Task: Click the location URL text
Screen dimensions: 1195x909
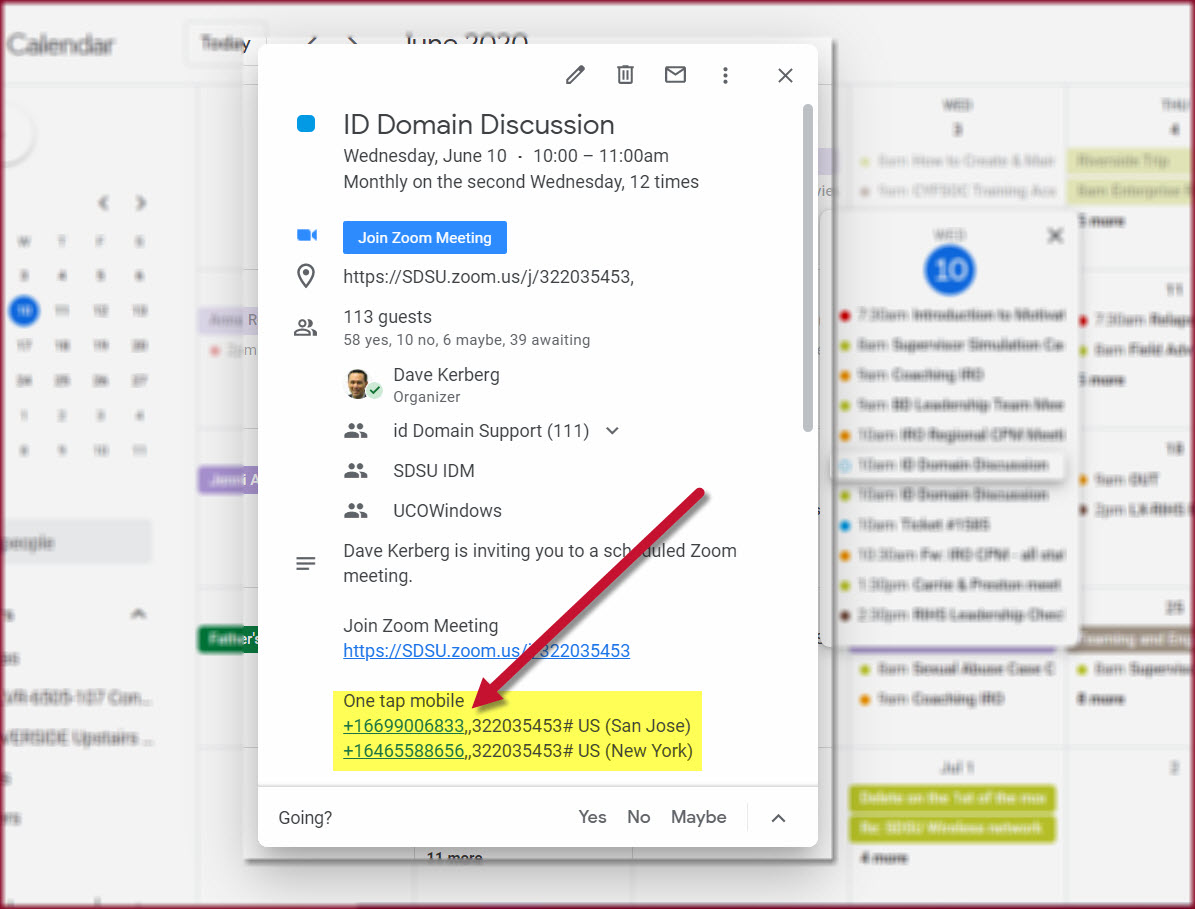Action: point(488,277)
